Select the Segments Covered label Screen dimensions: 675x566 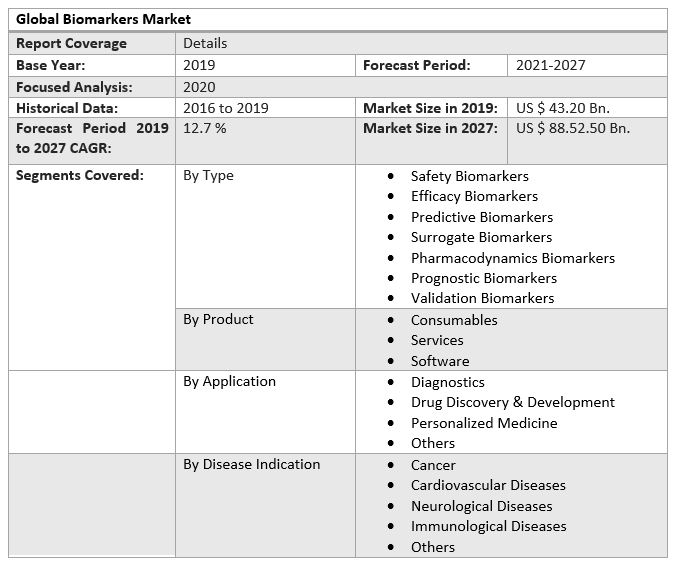[x=80, y=175]
